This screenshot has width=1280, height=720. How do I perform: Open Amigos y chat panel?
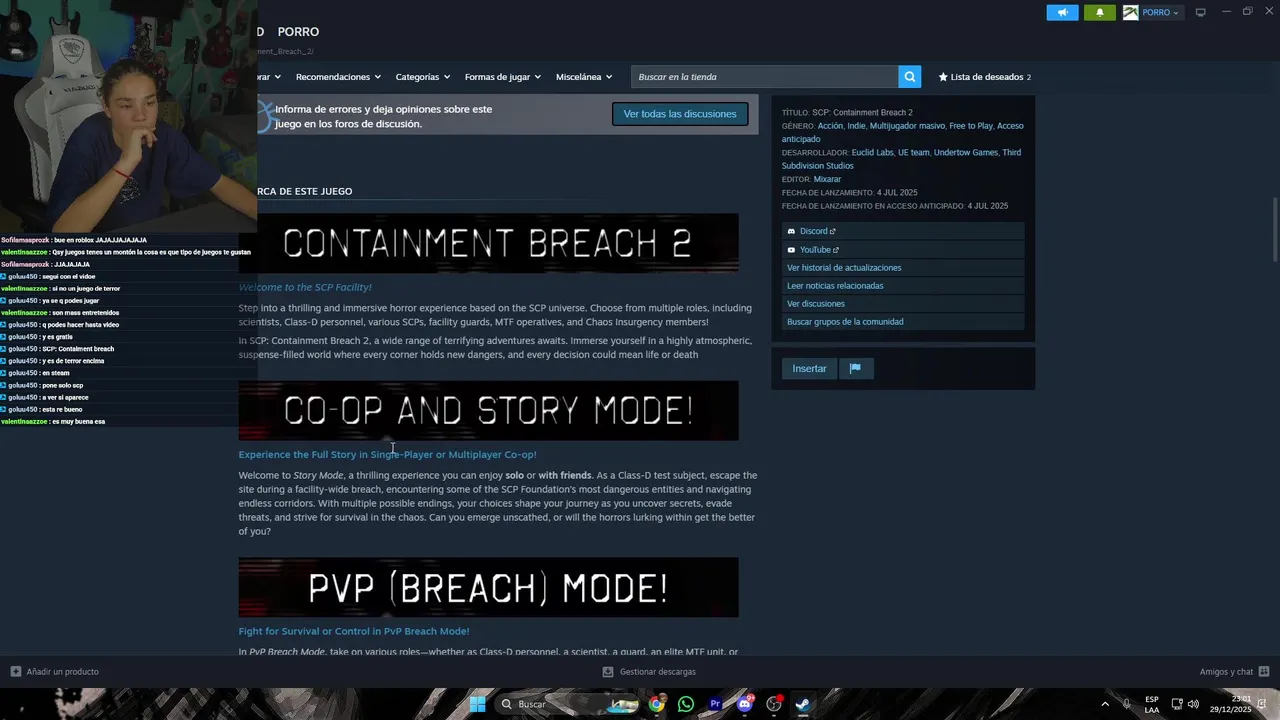[1234, 672]
